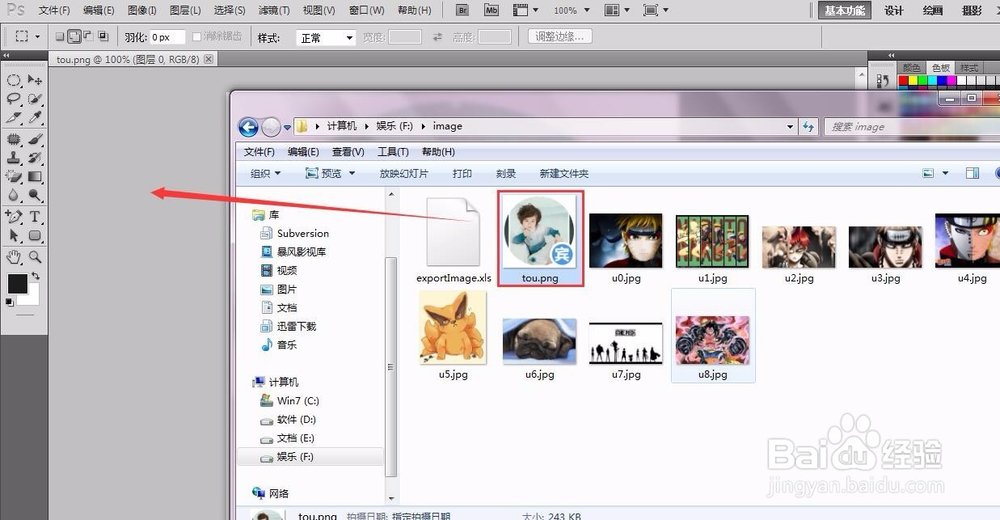Refresh the Explorer address bar
Viewport: 1000px width, 520px height.
coord(809,126)
